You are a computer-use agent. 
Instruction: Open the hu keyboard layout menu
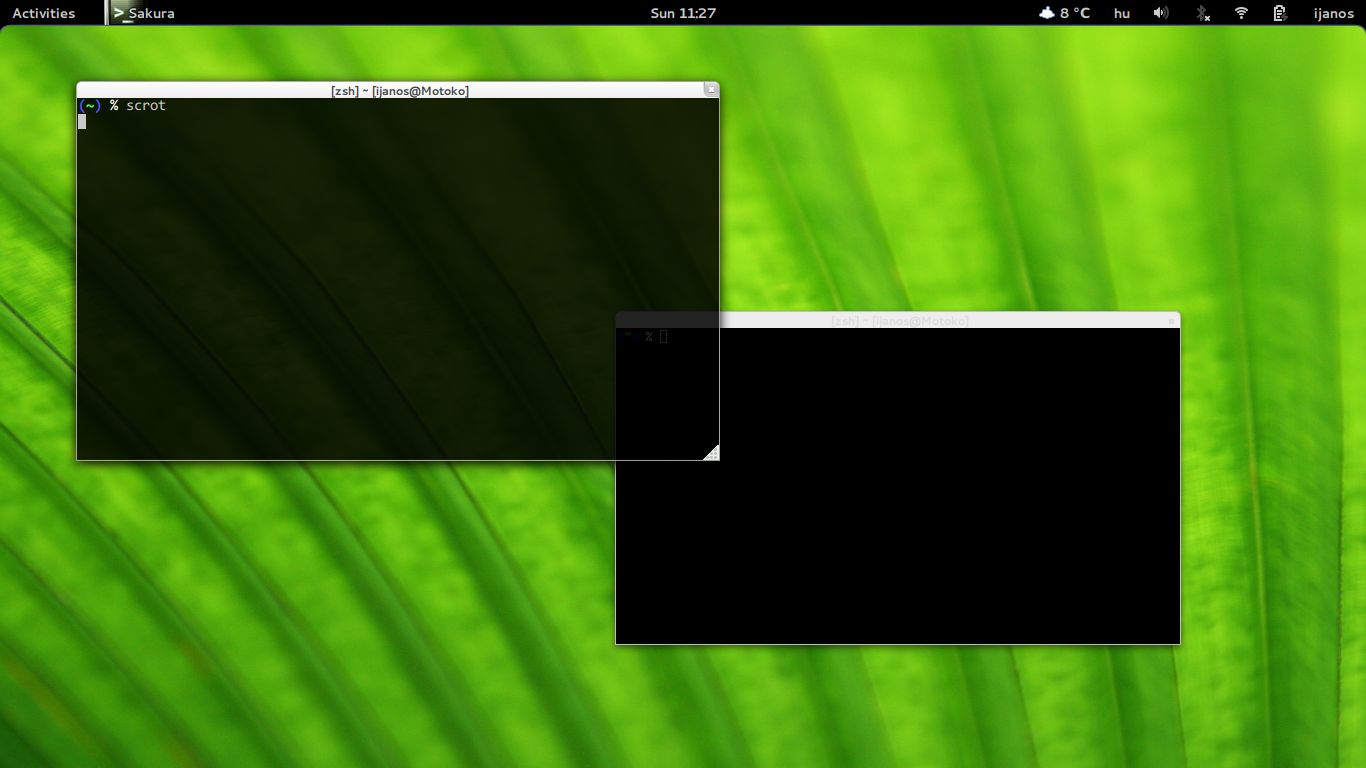pos(1122,13)
